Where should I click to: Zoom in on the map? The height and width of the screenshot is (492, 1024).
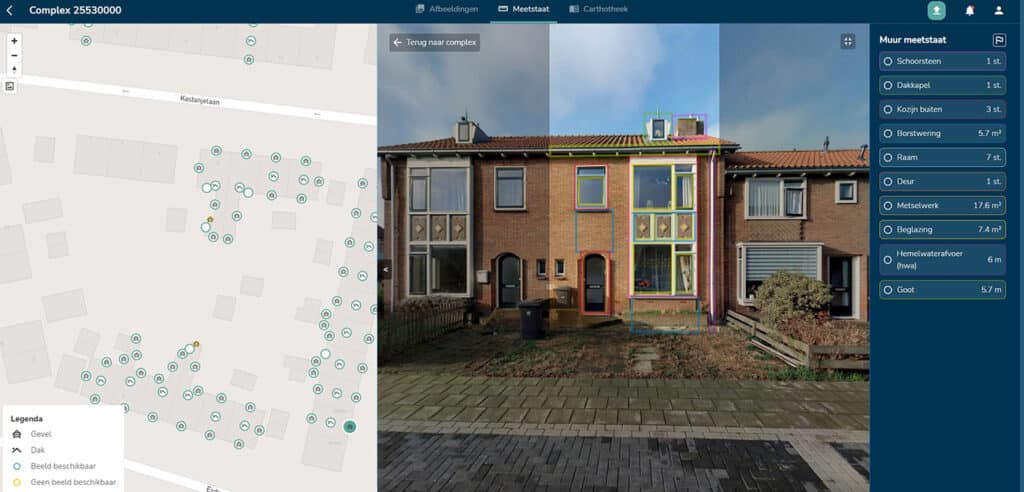click(14, 41)
